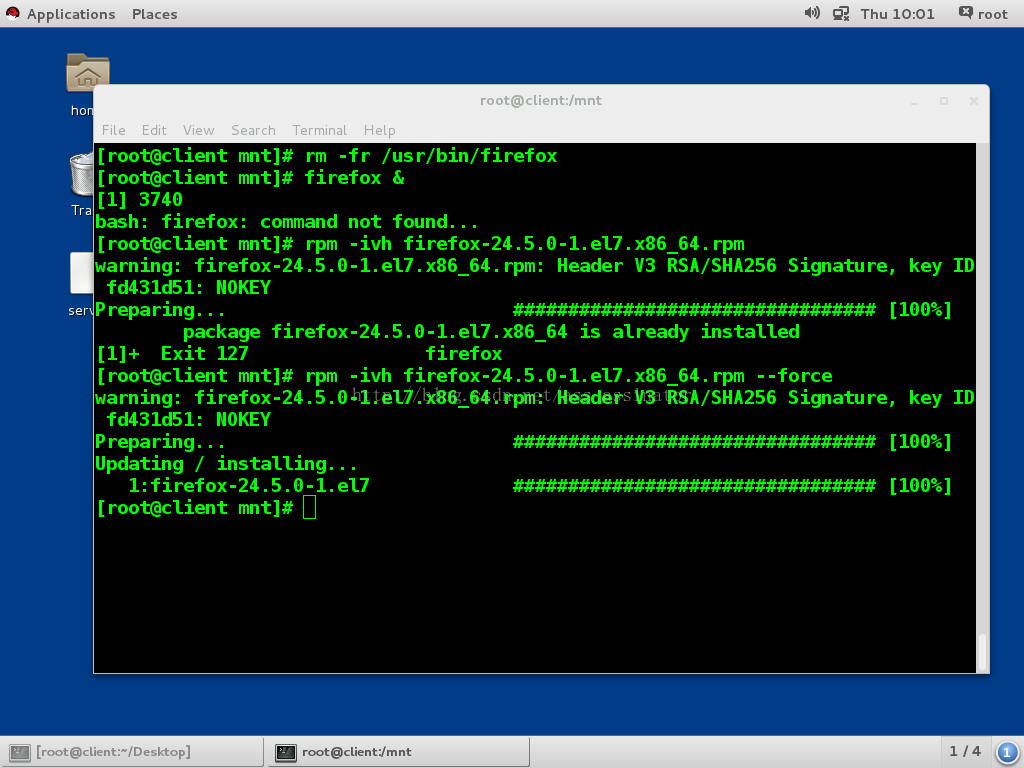Click the notification count badge icon
This screenshot has width=1024, height=768.
1006,752
